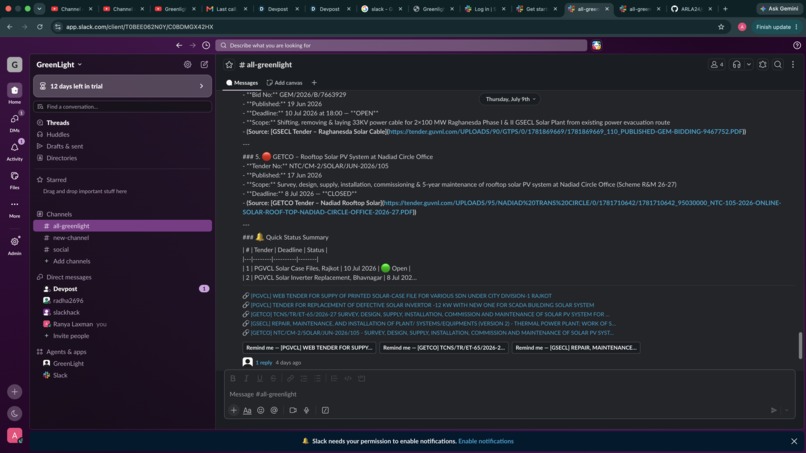806x453 pixels.
Task: Open the PGVCL printed solar-case file link
Action: tap(401, 296)
